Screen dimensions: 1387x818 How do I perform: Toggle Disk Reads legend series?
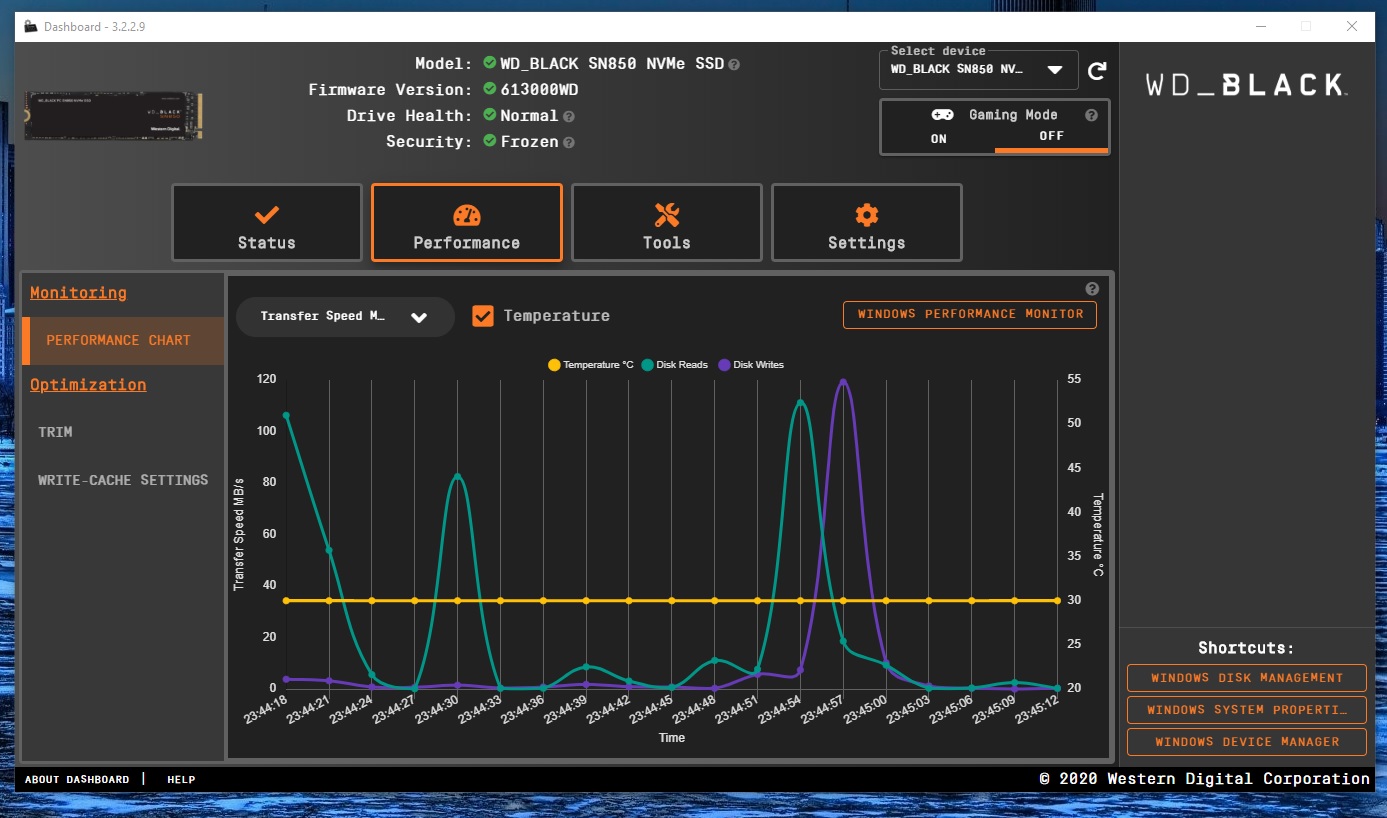674,365
